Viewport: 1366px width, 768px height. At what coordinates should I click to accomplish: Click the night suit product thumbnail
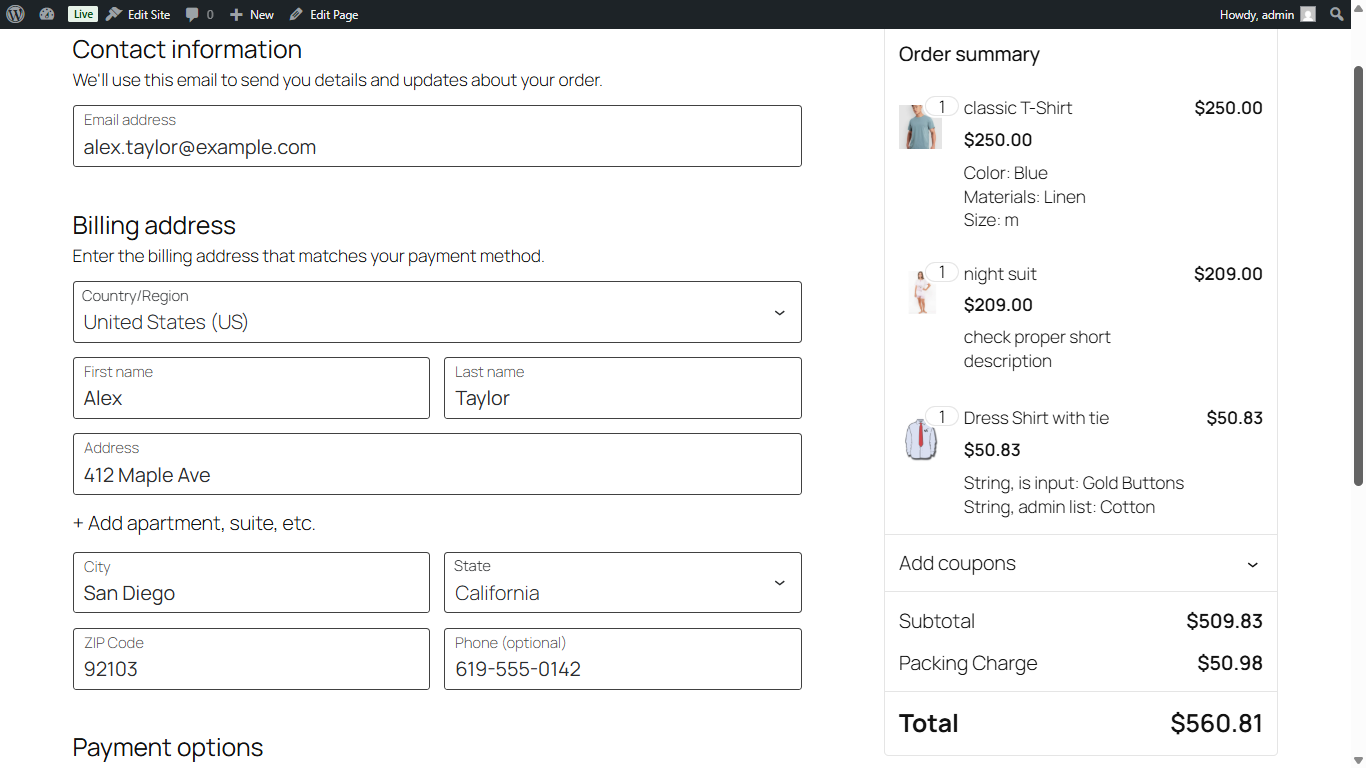click(921, 291)
